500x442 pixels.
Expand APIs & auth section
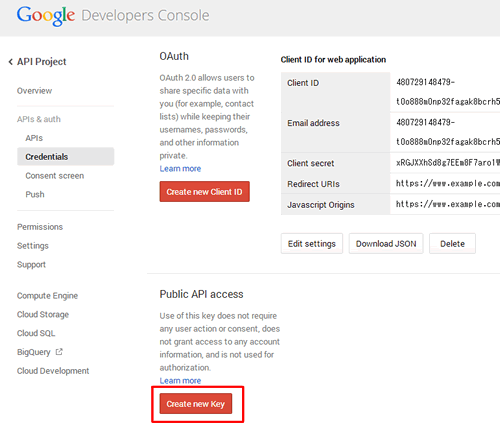(39, 119)
